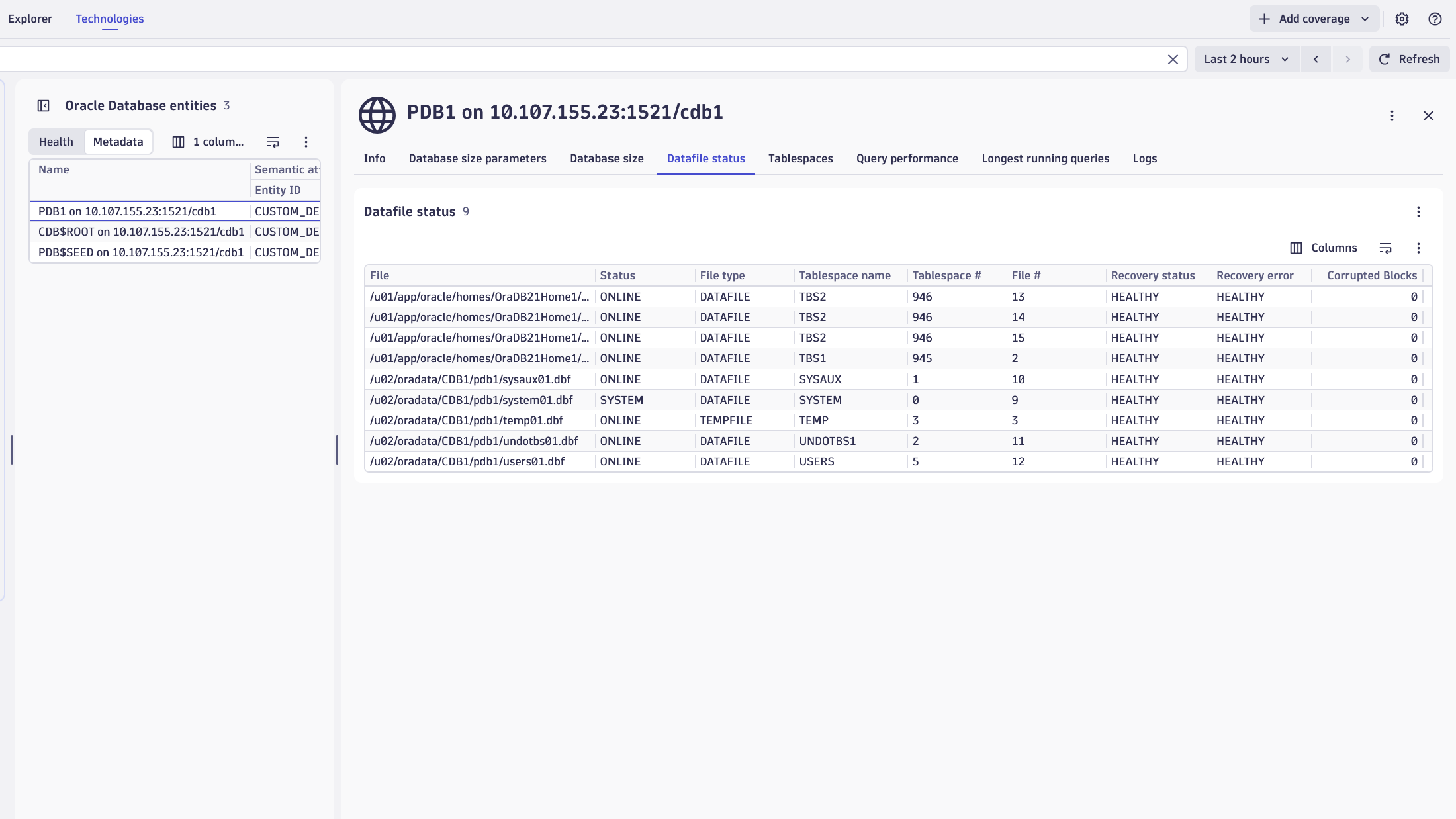Image resolution: width=1456 pixels, height=819 pixels.
Task: Switch the entities panel to Health view
Action: (x=56, y=142)
